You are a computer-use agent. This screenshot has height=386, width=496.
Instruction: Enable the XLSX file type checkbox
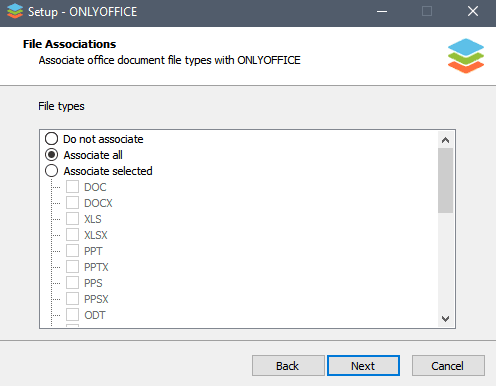(x=72, y=235)
